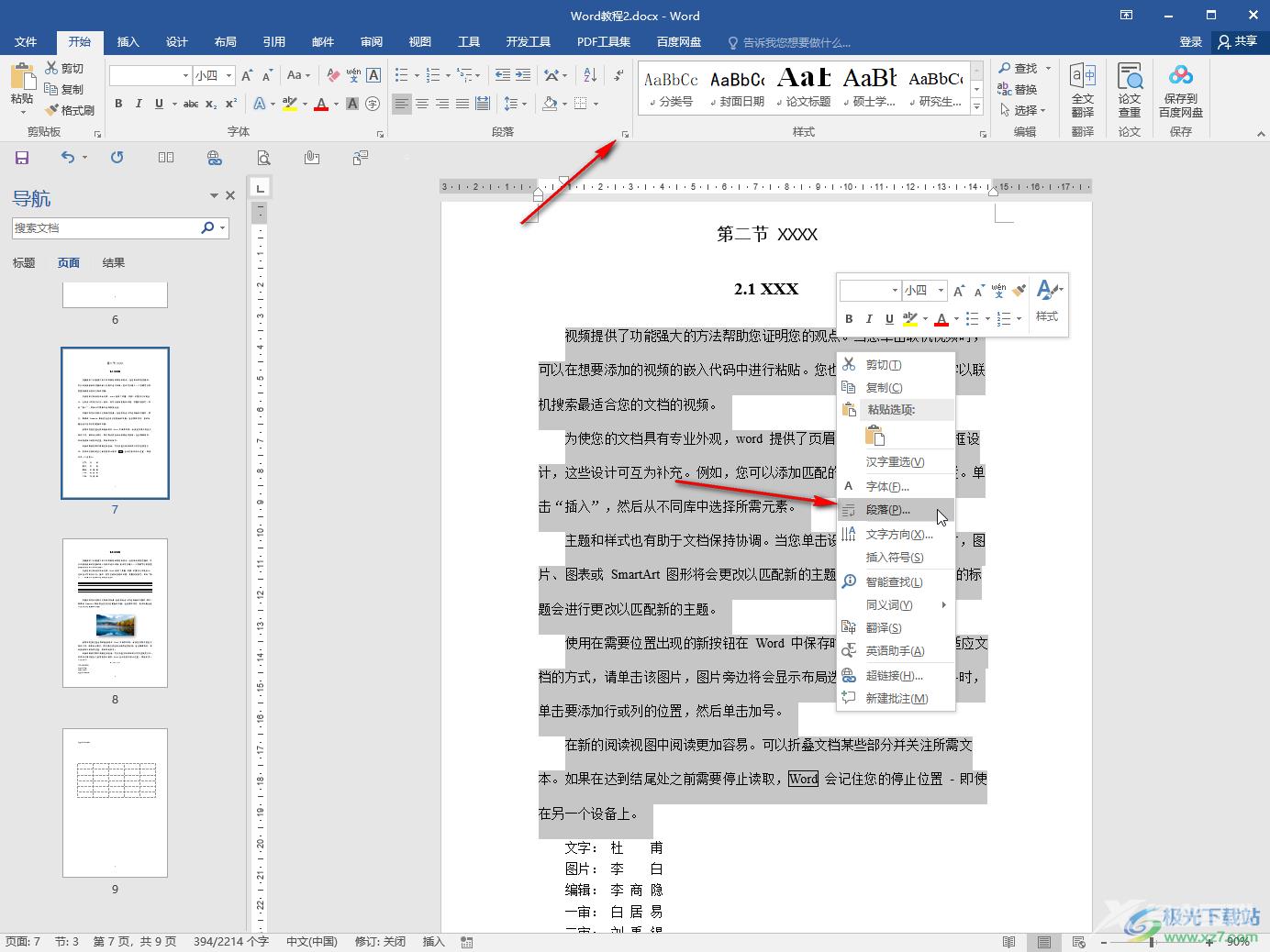Toggle superscript x² formatting

pos(231,104)
